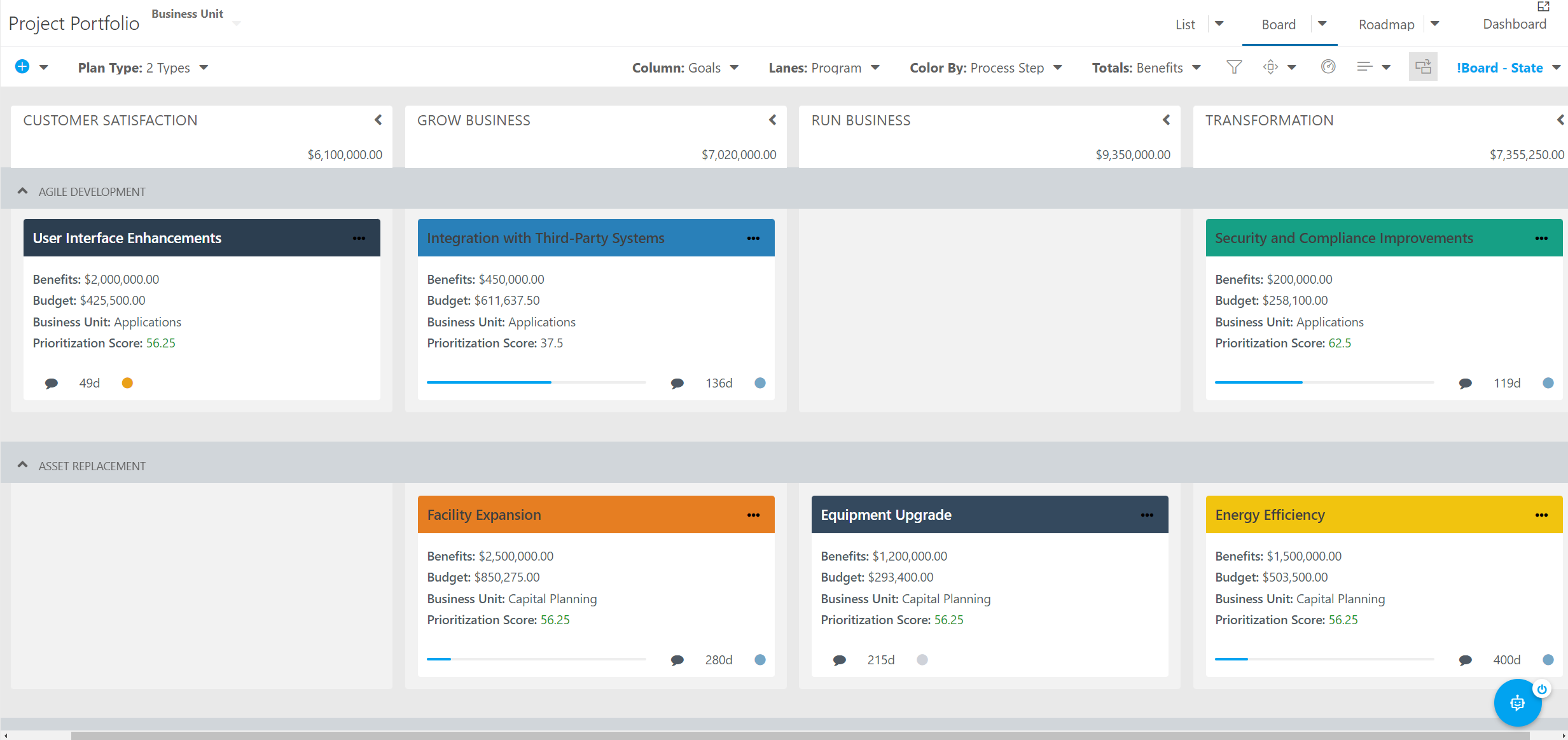The width and height of the screenshot is (1568, 740).
Task: Open Security and Compliance Improvements ellipsis menu
Action: pos(1541,239)
